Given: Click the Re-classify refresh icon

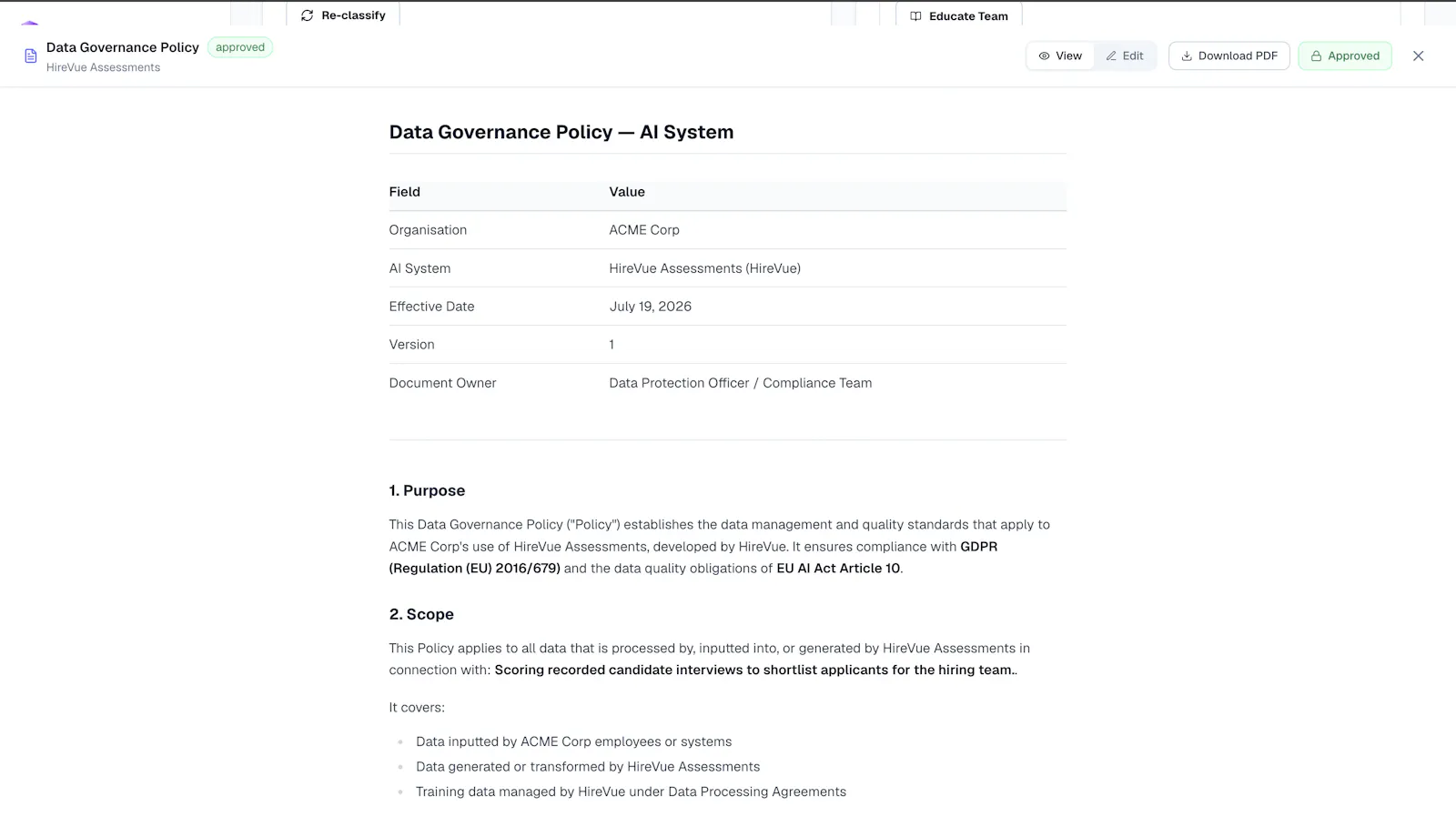Looking at the screenshot, I should tap(308, 15).
